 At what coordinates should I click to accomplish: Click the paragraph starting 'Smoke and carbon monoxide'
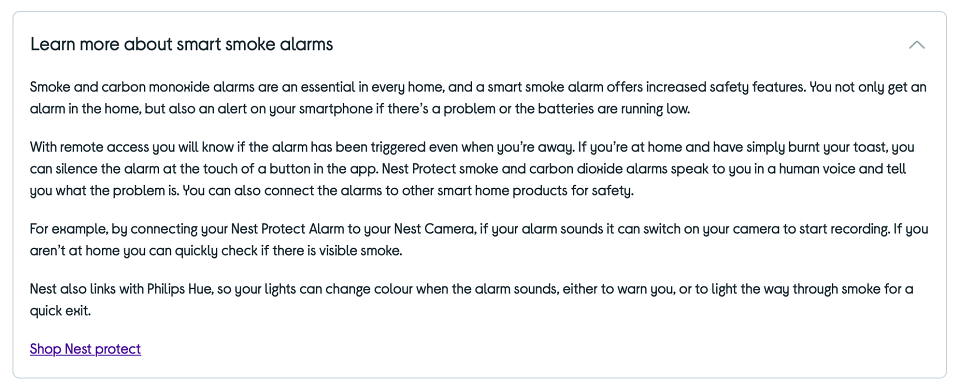478,99
